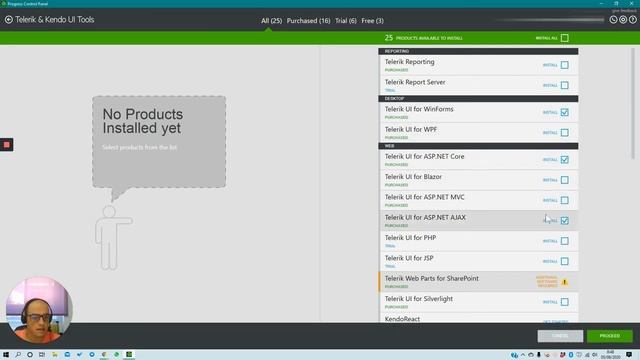Uncheck install box for Telerik UI for ASP.NET Core
The width and height of the screenshot is (640, 360).
(x=564, y=160)
